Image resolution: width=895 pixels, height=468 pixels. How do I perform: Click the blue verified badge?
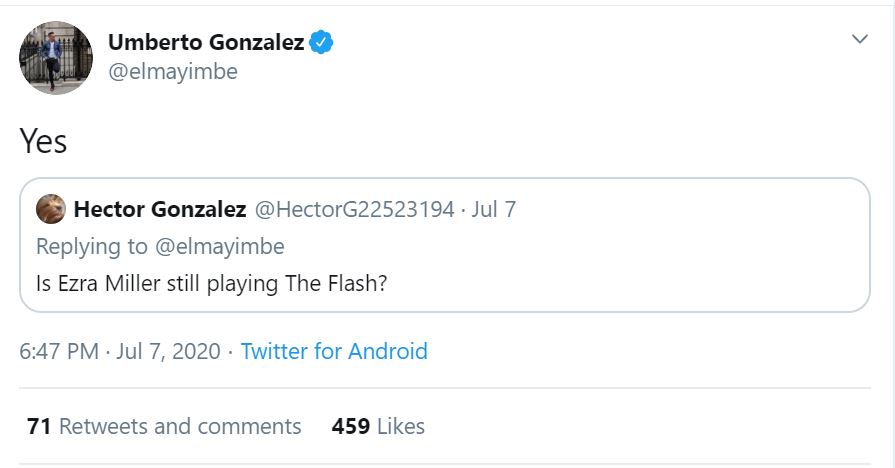(321, 42)
